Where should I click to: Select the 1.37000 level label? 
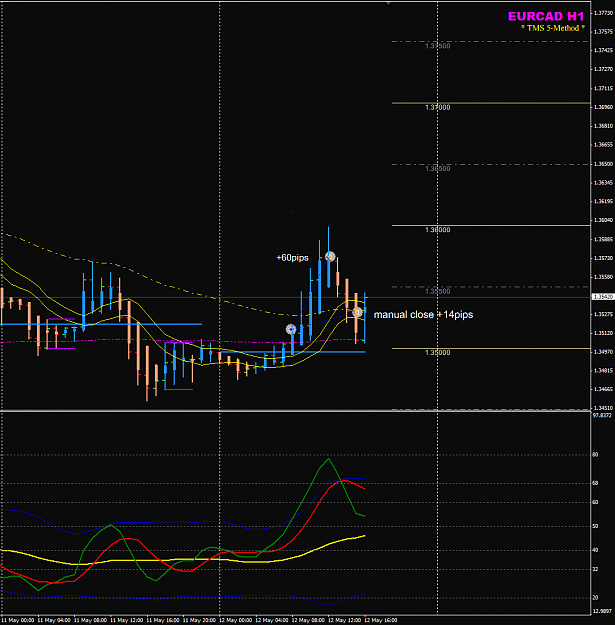tap(438, 108)
